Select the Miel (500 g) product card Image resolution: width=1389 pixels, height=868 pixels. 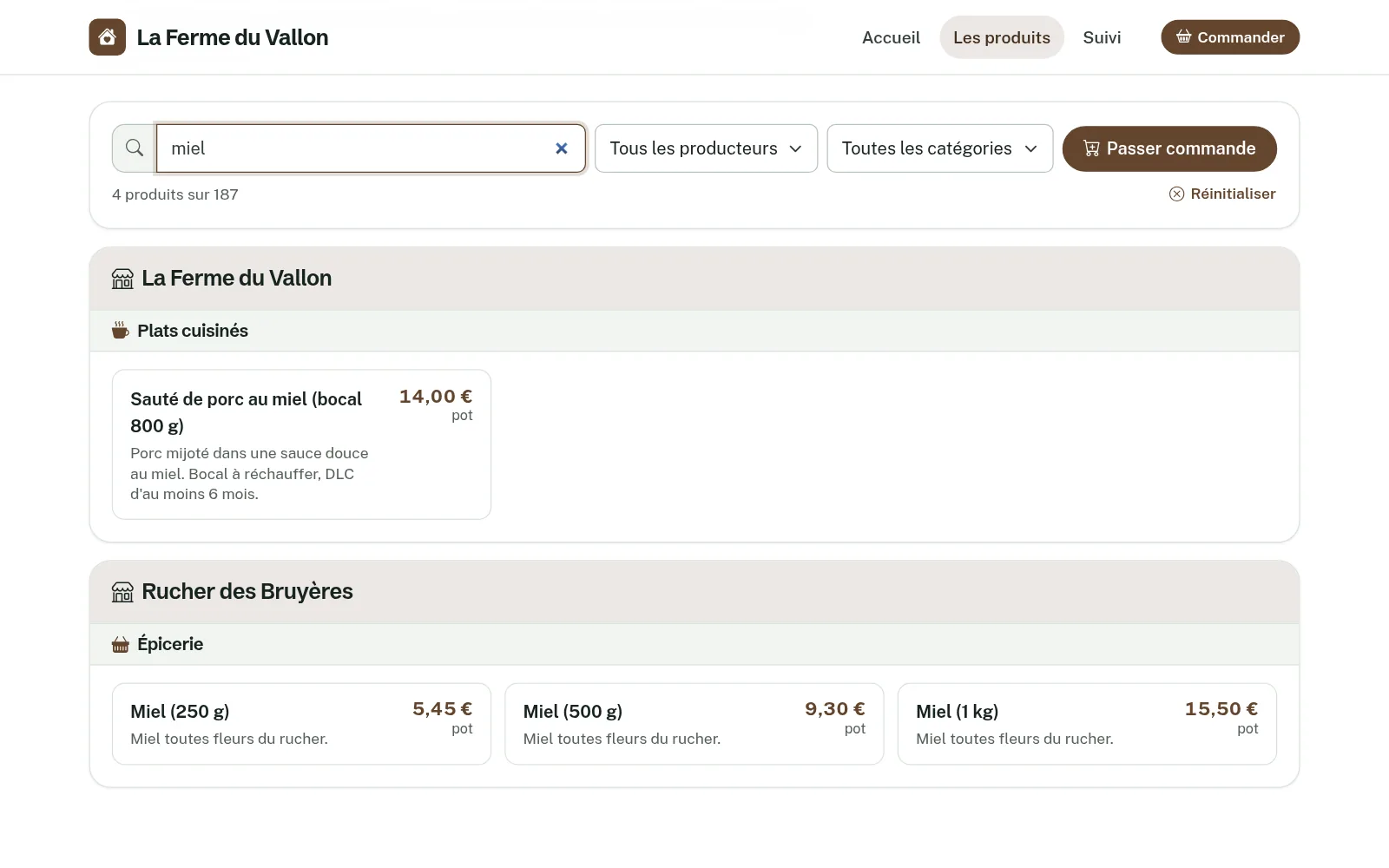[694, 724]
